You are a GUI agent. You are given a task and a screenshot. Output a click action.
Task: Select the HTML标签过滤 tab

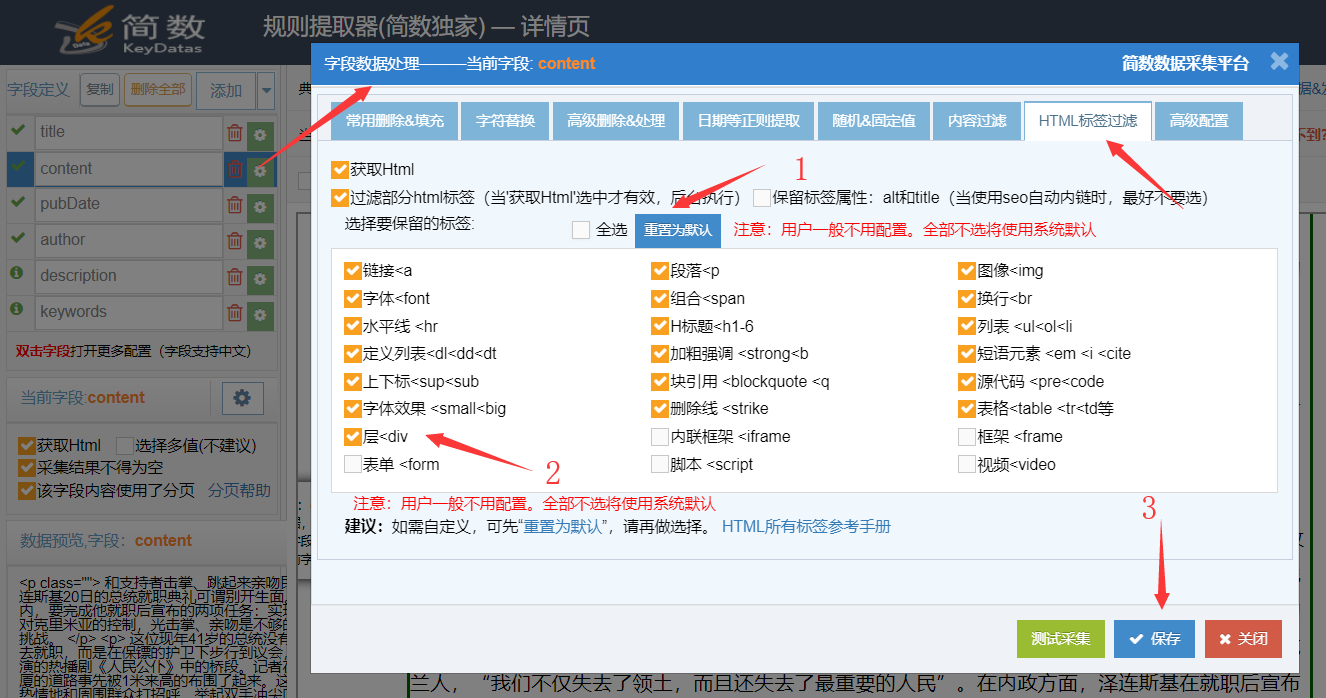click(x=1088, y=121)
